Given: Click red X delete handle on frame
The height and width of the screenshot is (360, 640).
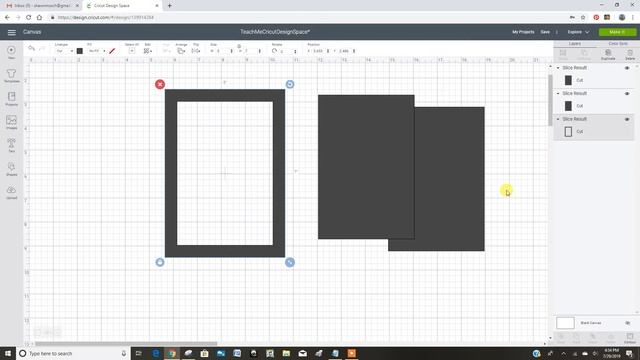Looking at the screenshot, I should tap(160, 84).
